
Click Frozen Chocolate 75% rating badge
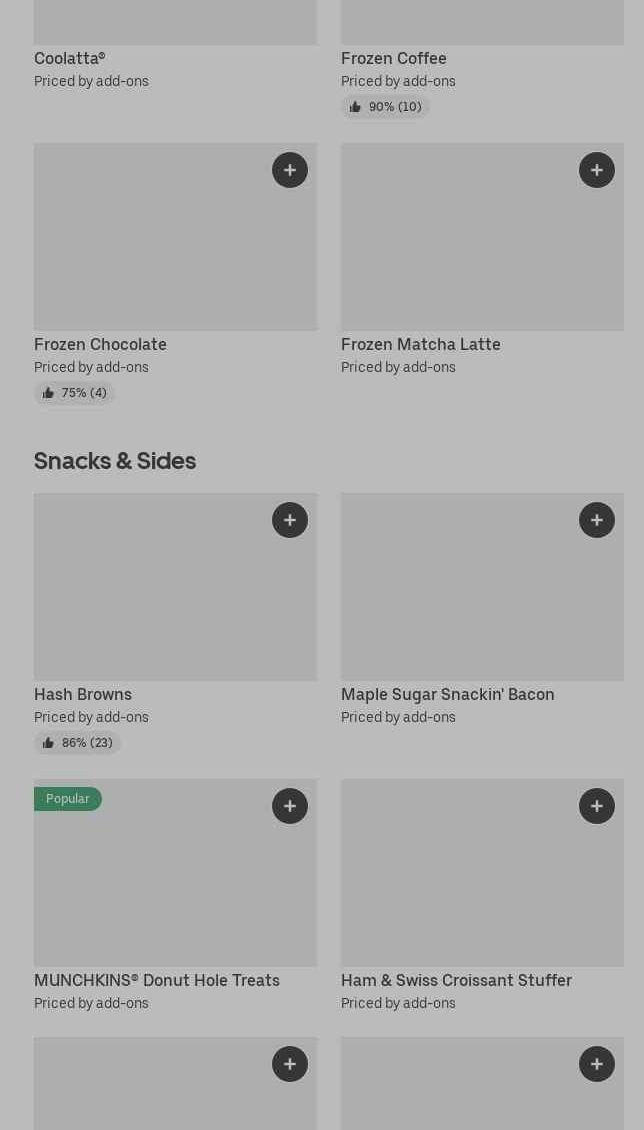pyautogui.click(x=74, y=393)
